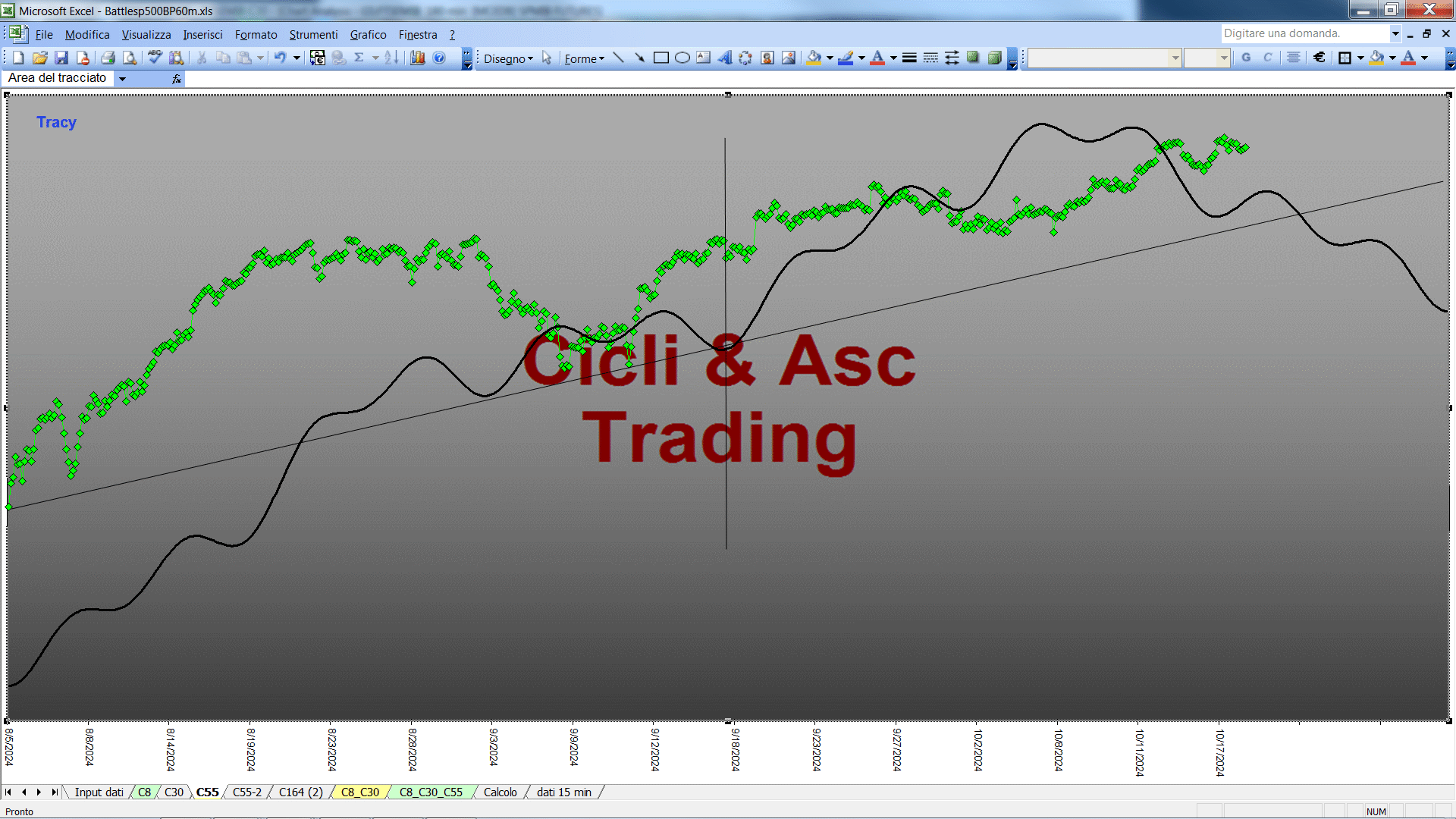Apply 3D style to shape
This screenshot has height=819, width=1456.
click(994, 58)
